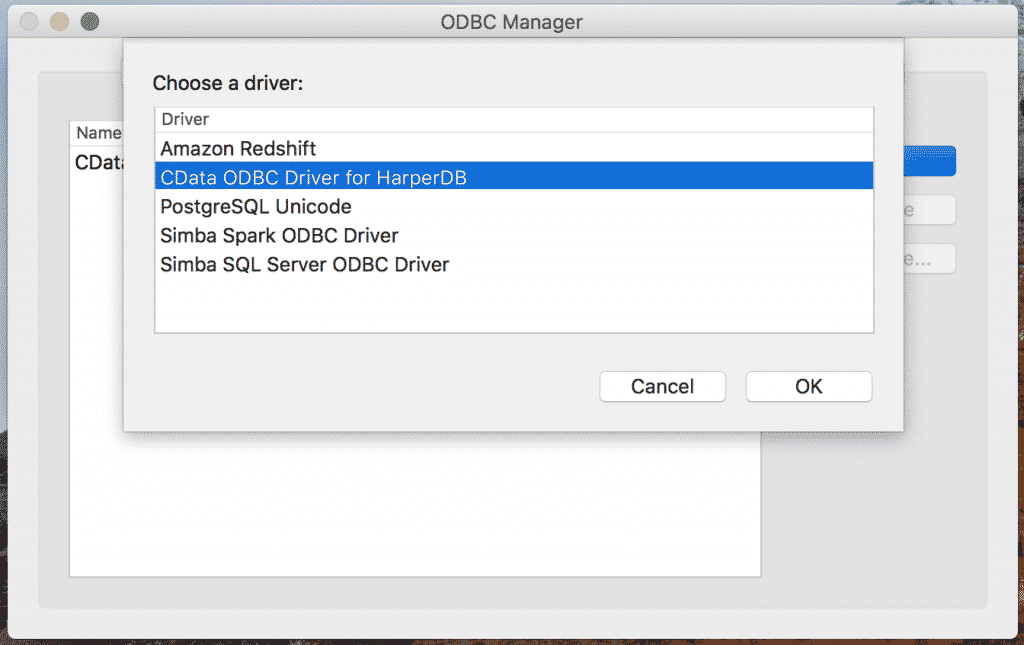Select Amazon Redshift driver

(238, 149)
